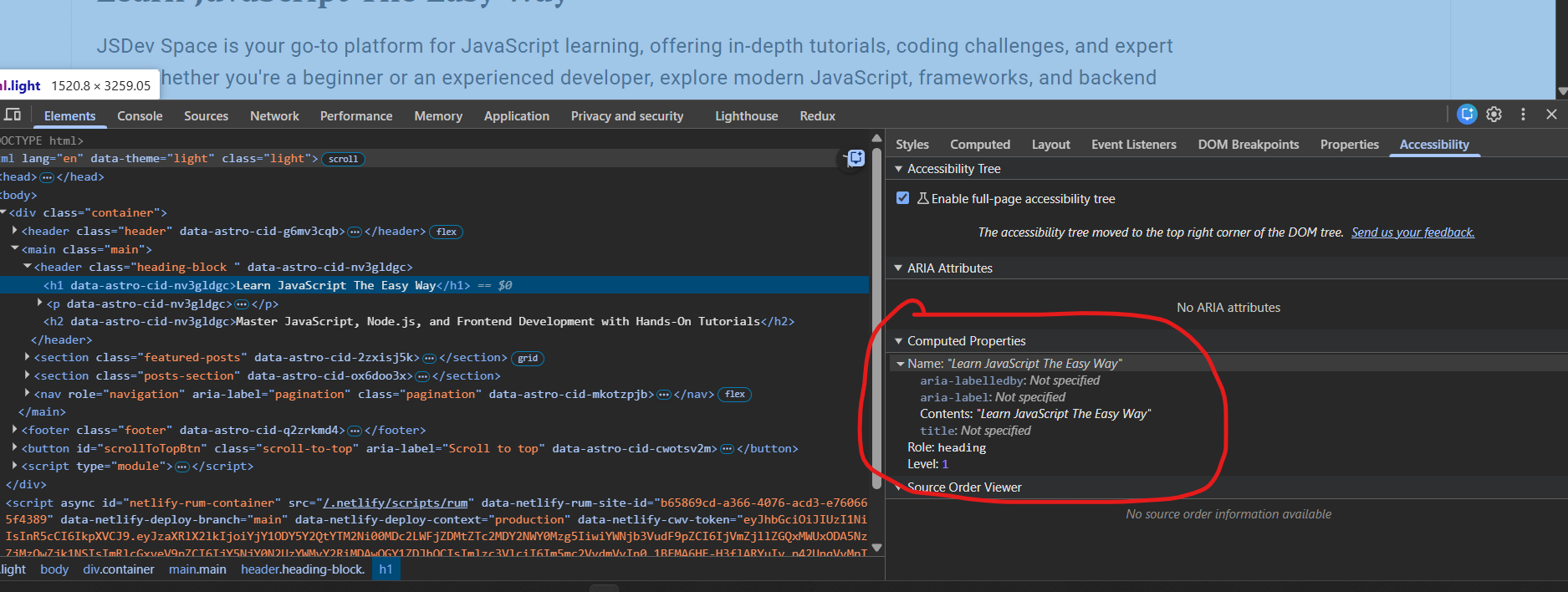Toggle the grid badge on featured-posts section

(528, 358)
